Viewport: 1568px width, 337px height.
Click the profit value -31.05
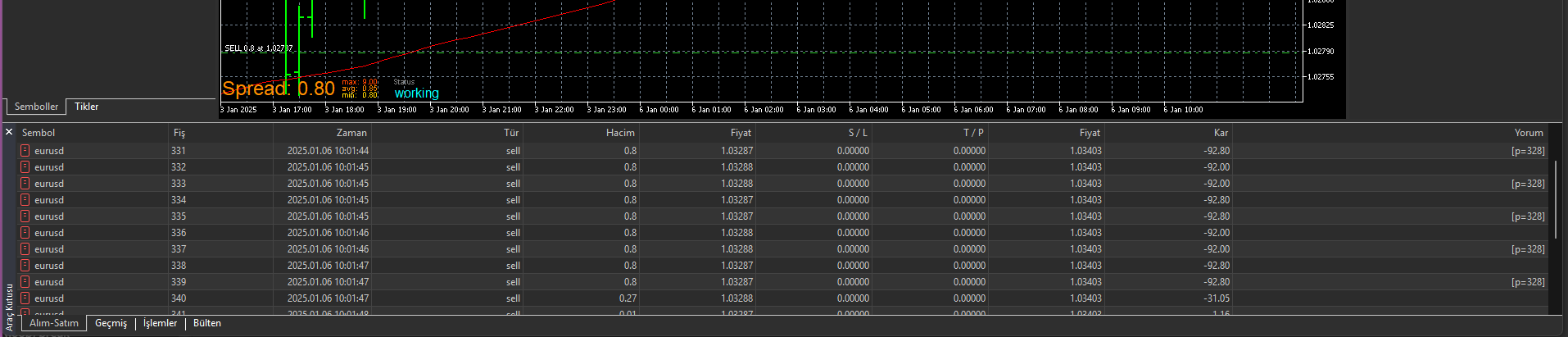pos(1217,298)
